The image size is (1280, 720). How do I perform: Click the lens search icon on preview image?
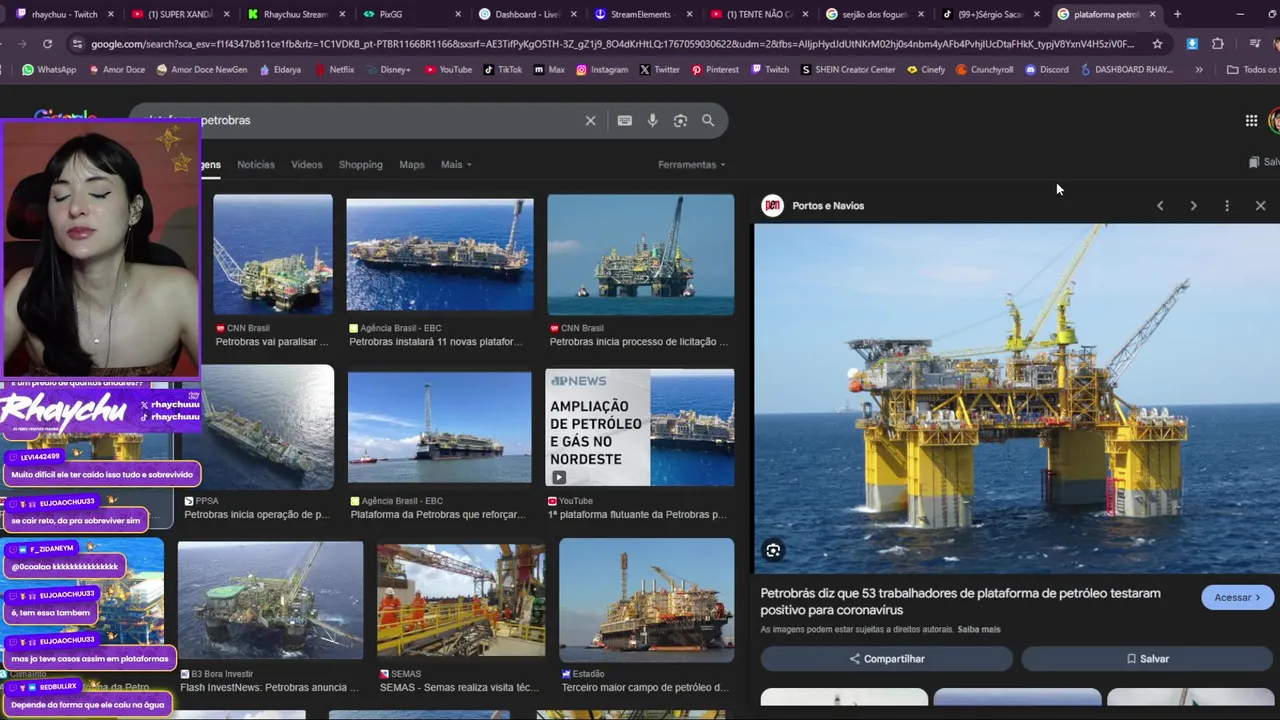click(773, 550)
